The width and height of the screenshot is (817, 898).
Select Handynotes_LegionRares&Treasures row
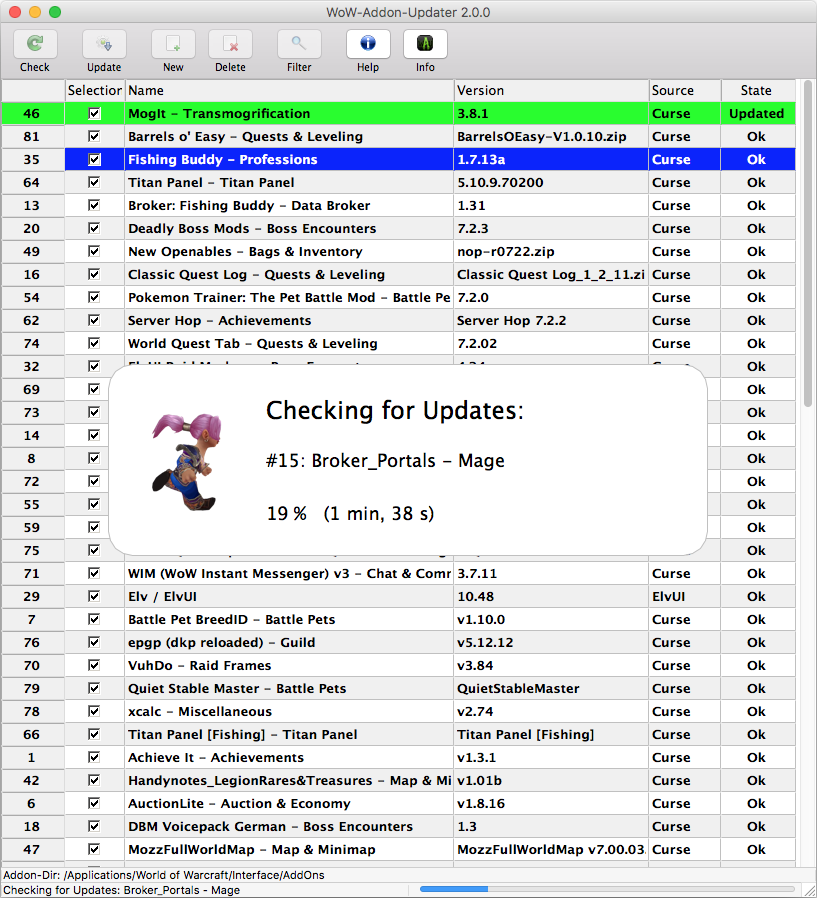pos(398,780)
